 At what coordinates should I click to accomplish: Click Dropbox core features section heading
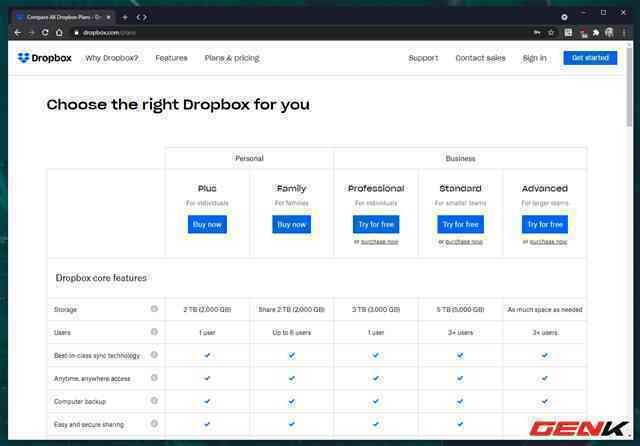click(101, 278)
